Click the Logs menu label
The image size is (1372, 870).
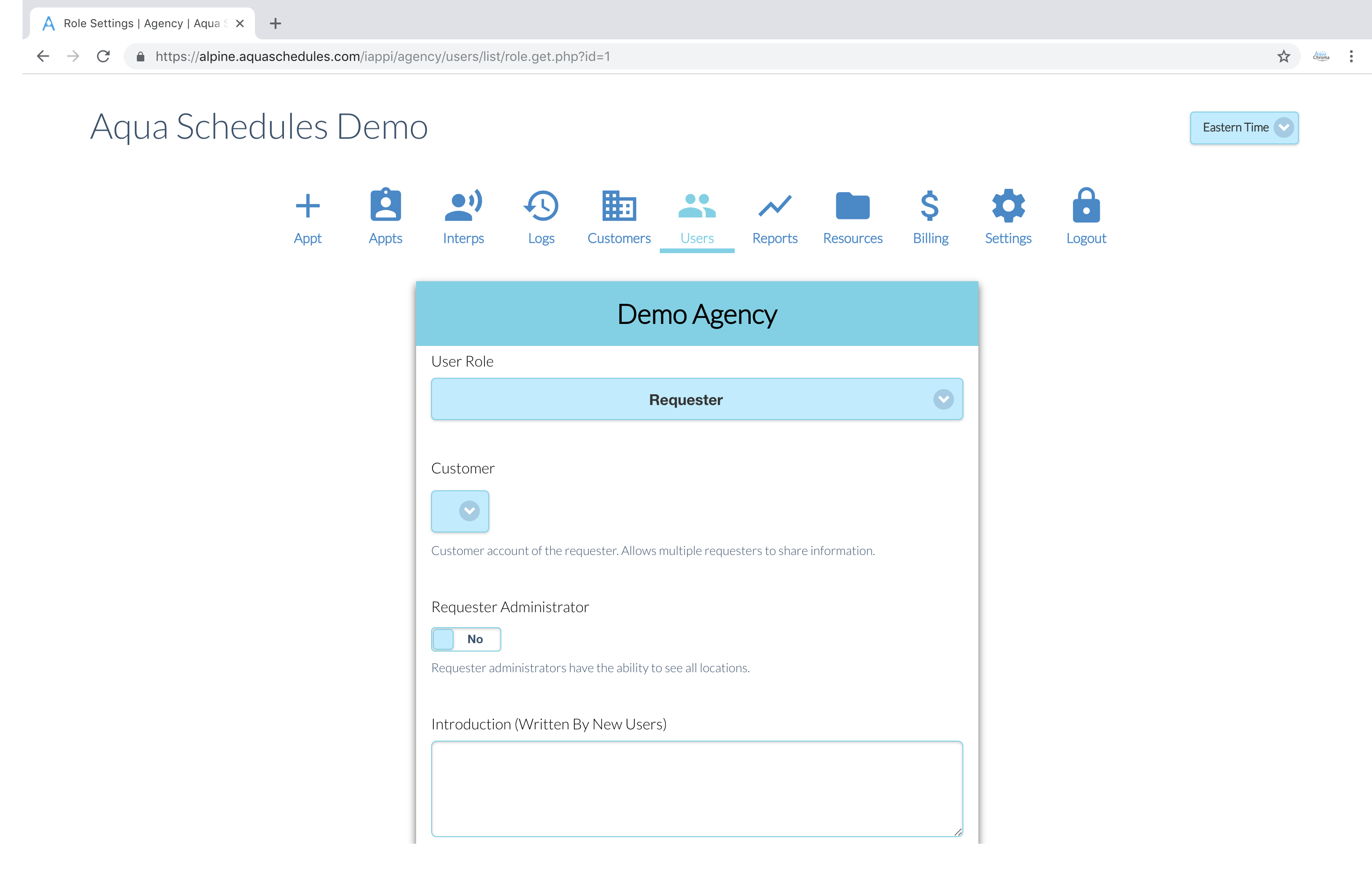[x=541, y=238]
